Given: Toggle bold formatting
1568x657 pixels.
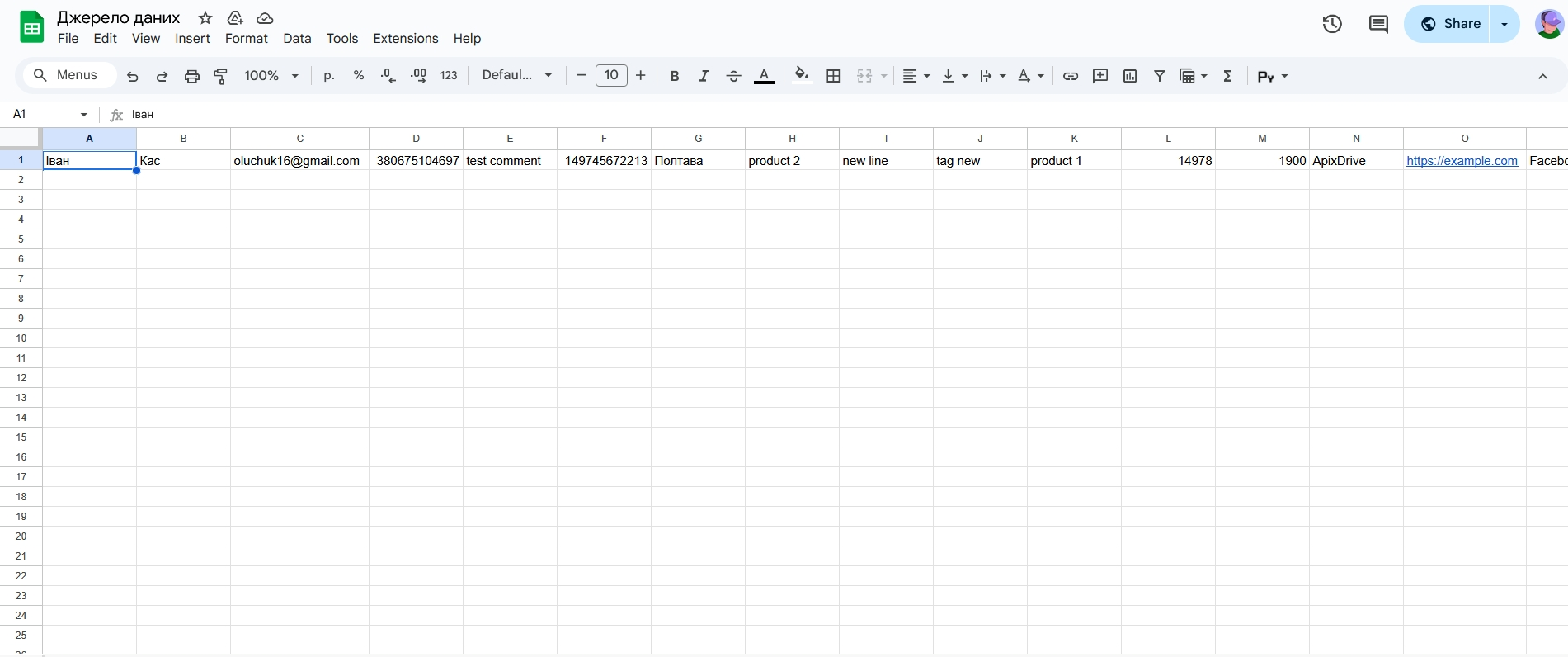Looking at the screenshot, I should 674,76.
